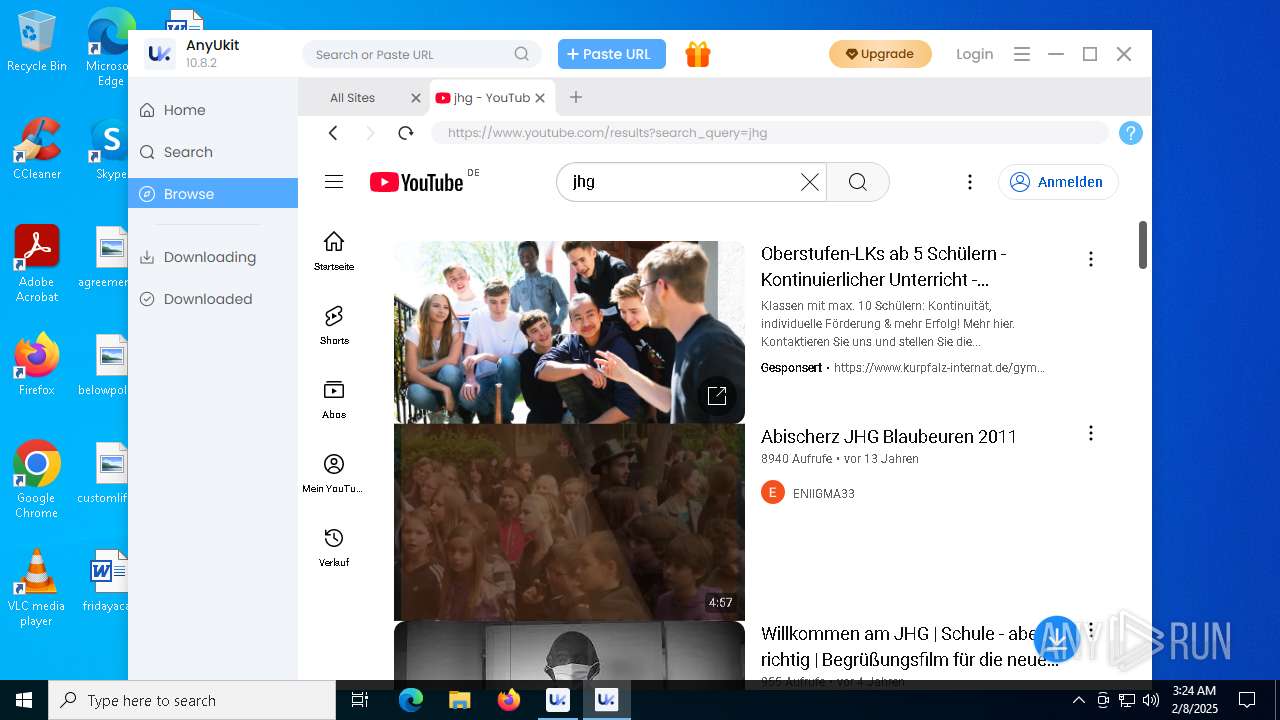Close the jhg - YouTube tab
1280x720 pixels.
click(x=540, y=98)
